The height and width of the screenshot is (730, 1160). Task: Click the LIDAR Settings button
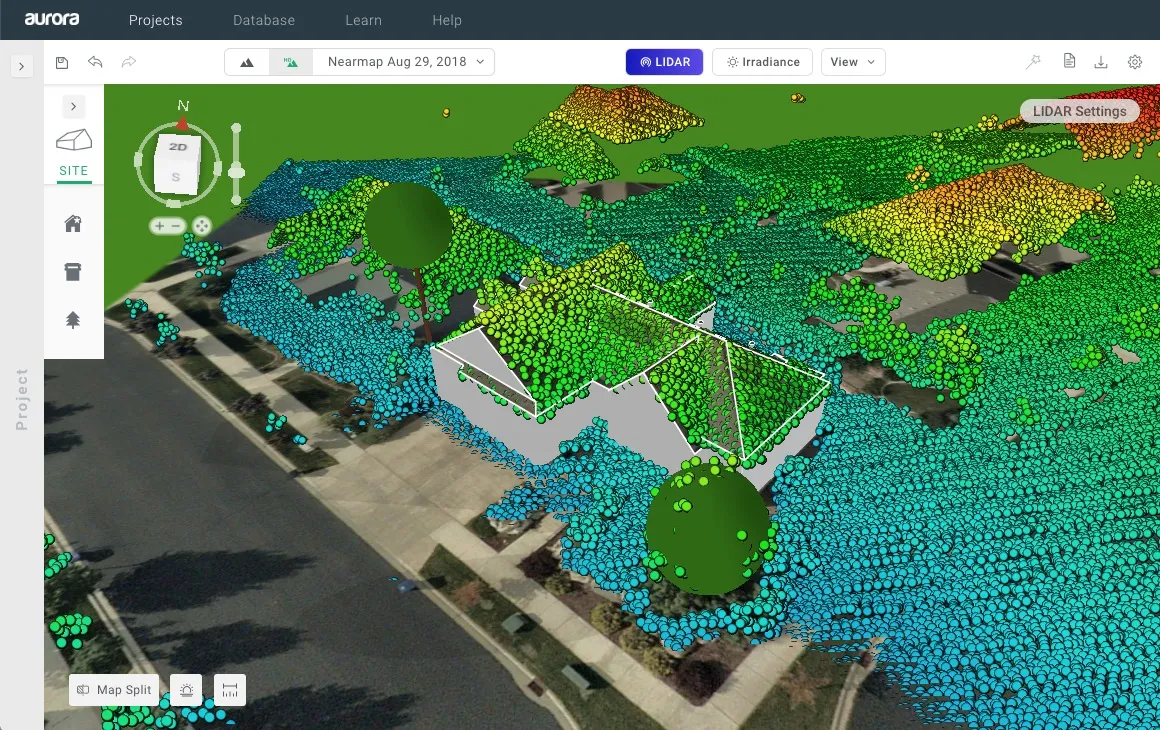tap(1079, 111)
